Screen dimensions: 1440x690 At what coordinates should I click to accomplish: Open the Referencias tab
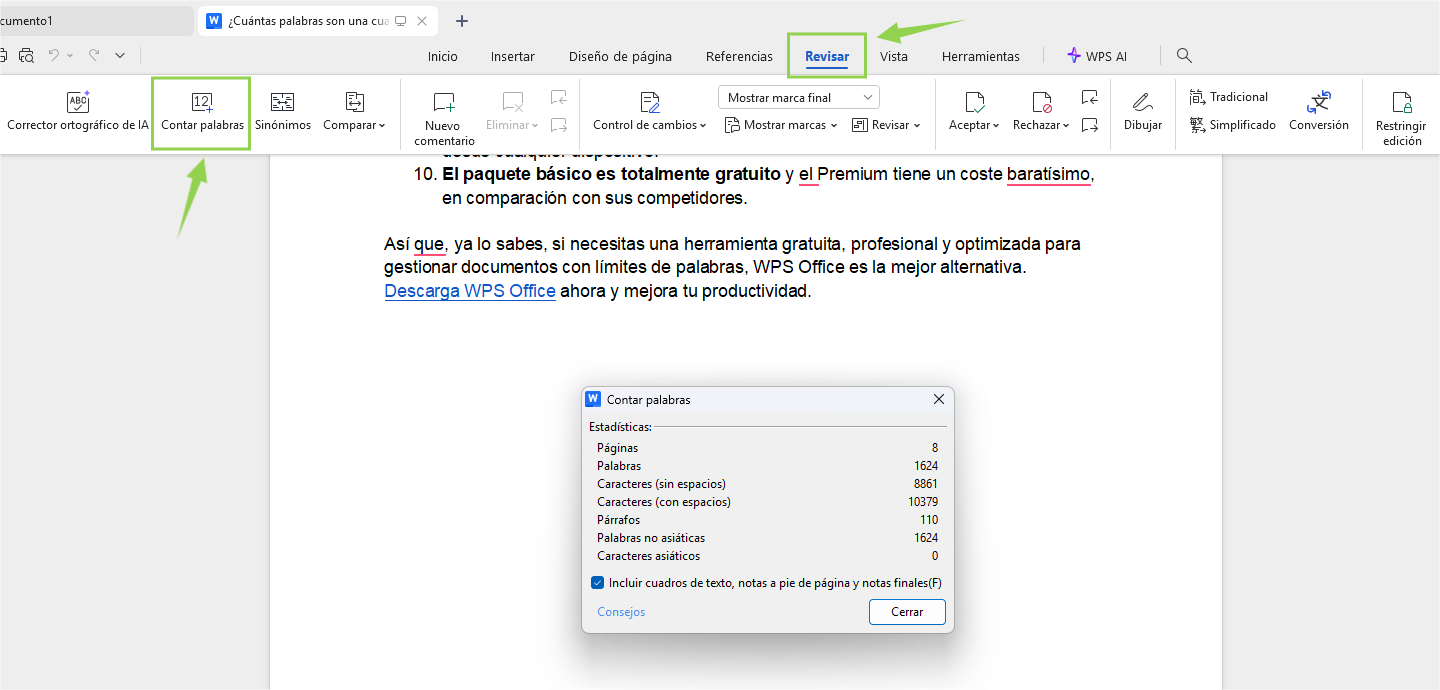click(x=739, y=56)
